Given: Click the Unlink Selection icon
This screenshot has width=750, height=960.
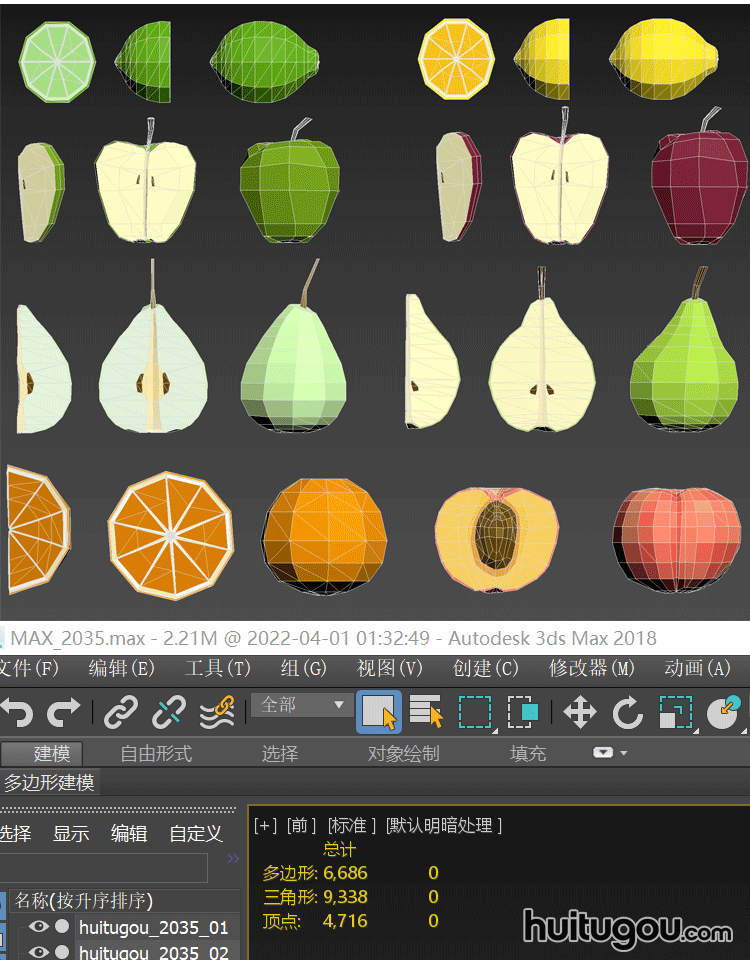Looking at the screenshot, I should (168, 713).
